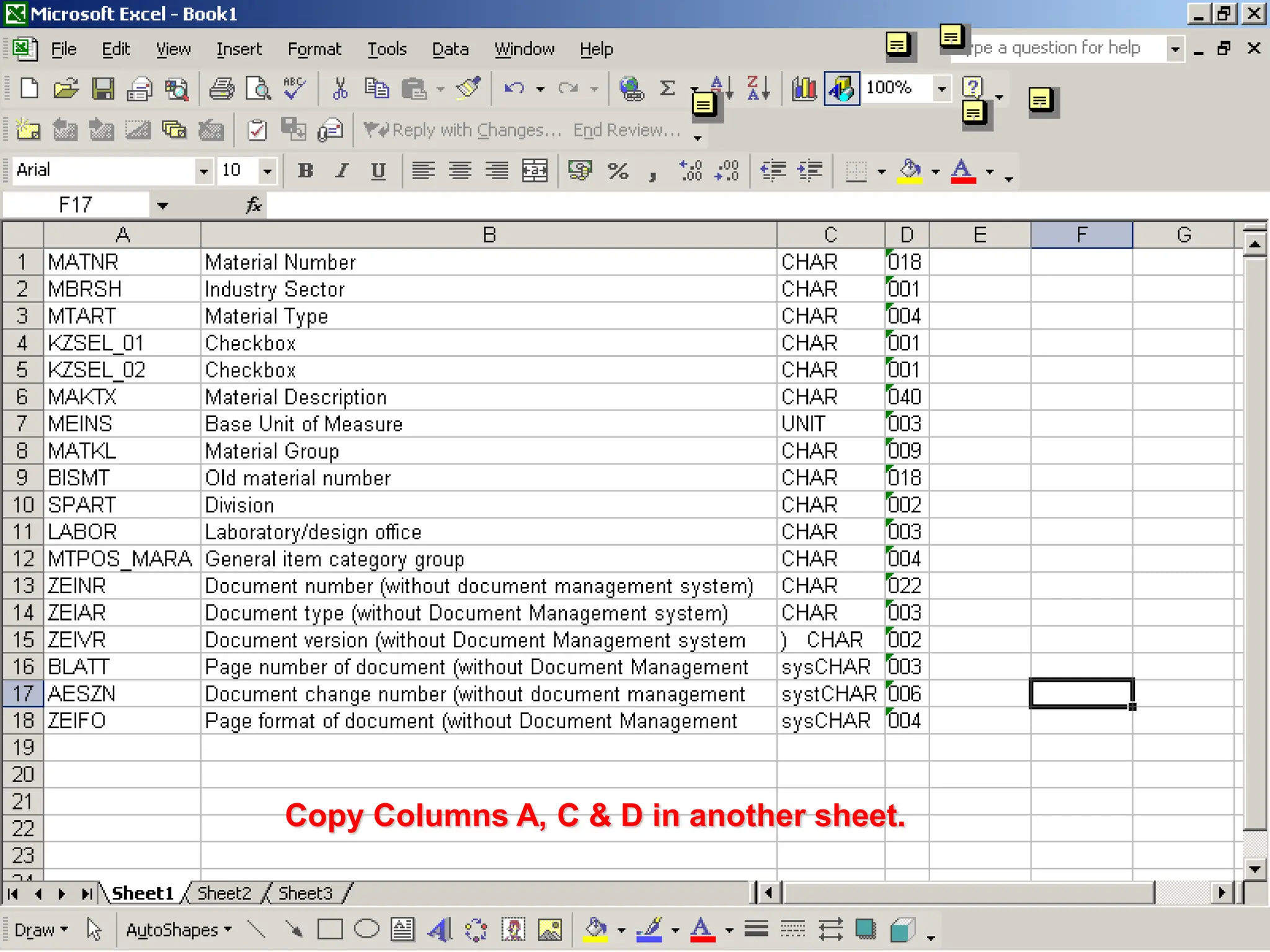This screenshot has height=952, width=1270.
Task: Open the 100% zoom dropdown
Action: tap(942, 89)
